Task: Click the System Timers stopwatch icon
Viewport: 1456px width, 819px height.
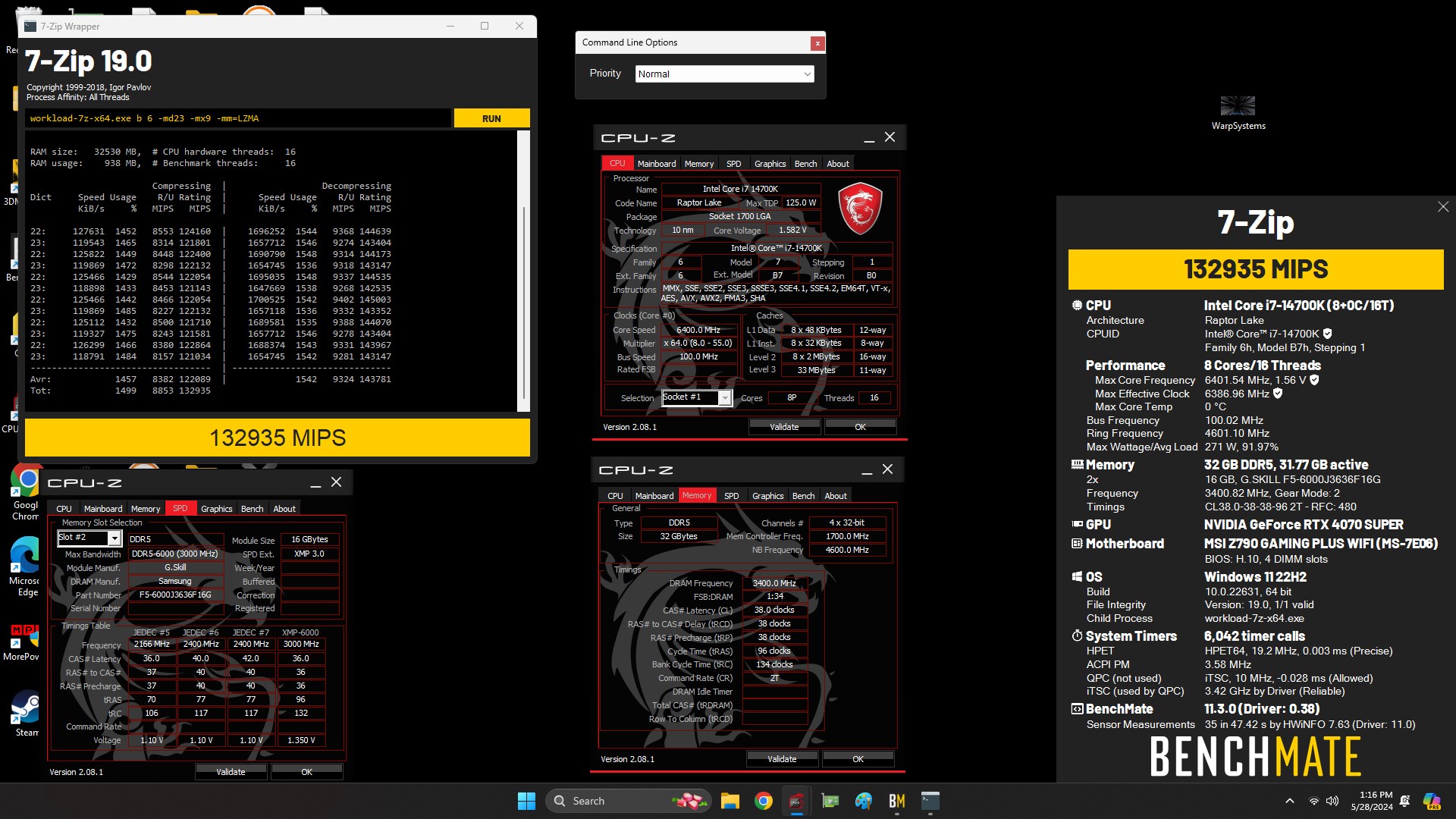Action: click(1077, 636)
